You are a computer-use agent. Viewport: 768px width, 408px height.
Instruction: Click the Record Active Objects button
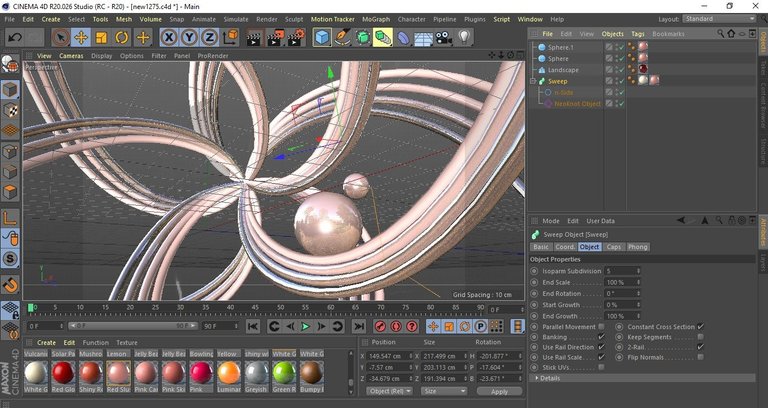[380, 326]
